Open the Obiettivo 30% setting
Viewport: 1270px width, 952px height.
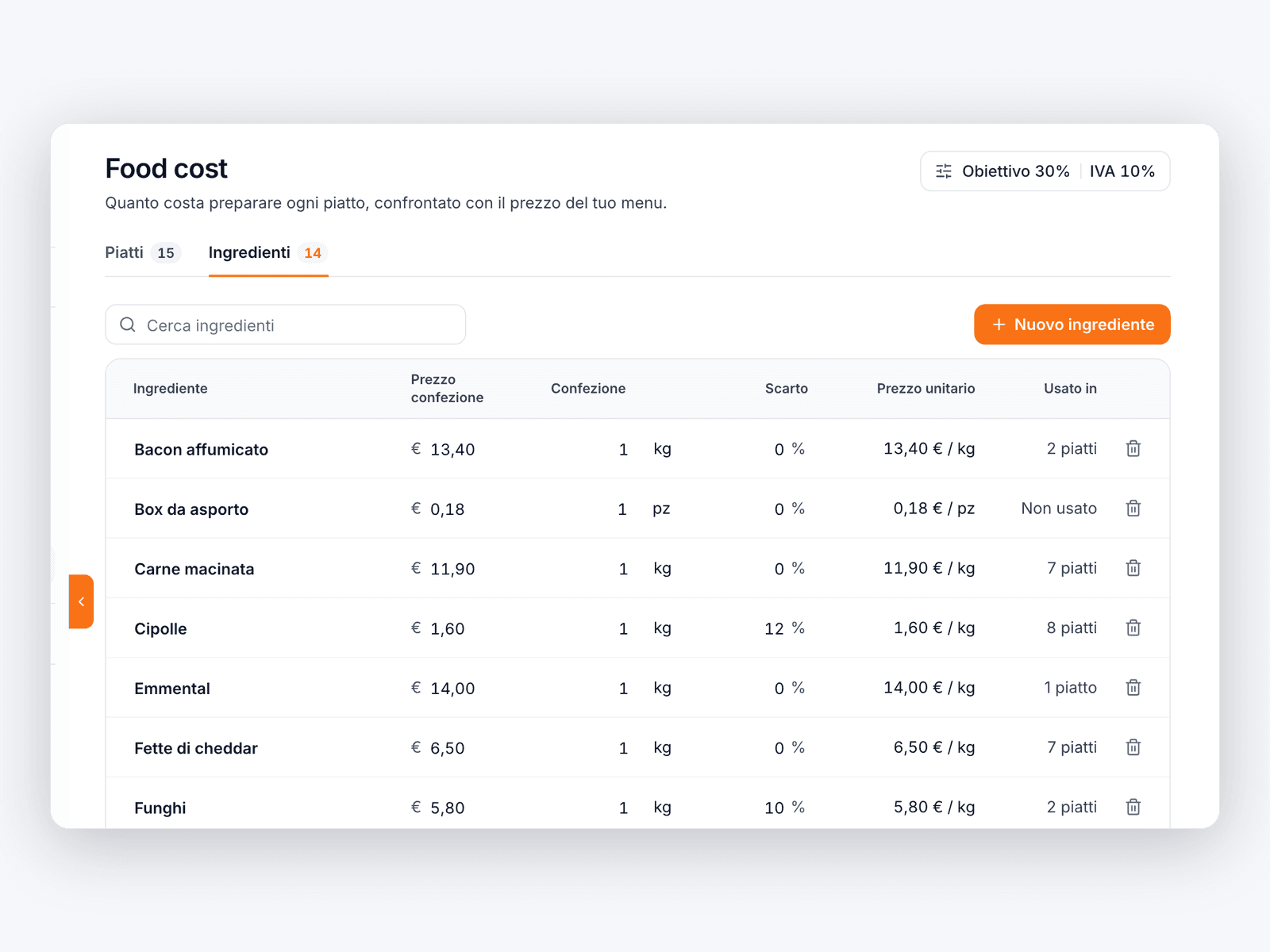pos(1015,171)
